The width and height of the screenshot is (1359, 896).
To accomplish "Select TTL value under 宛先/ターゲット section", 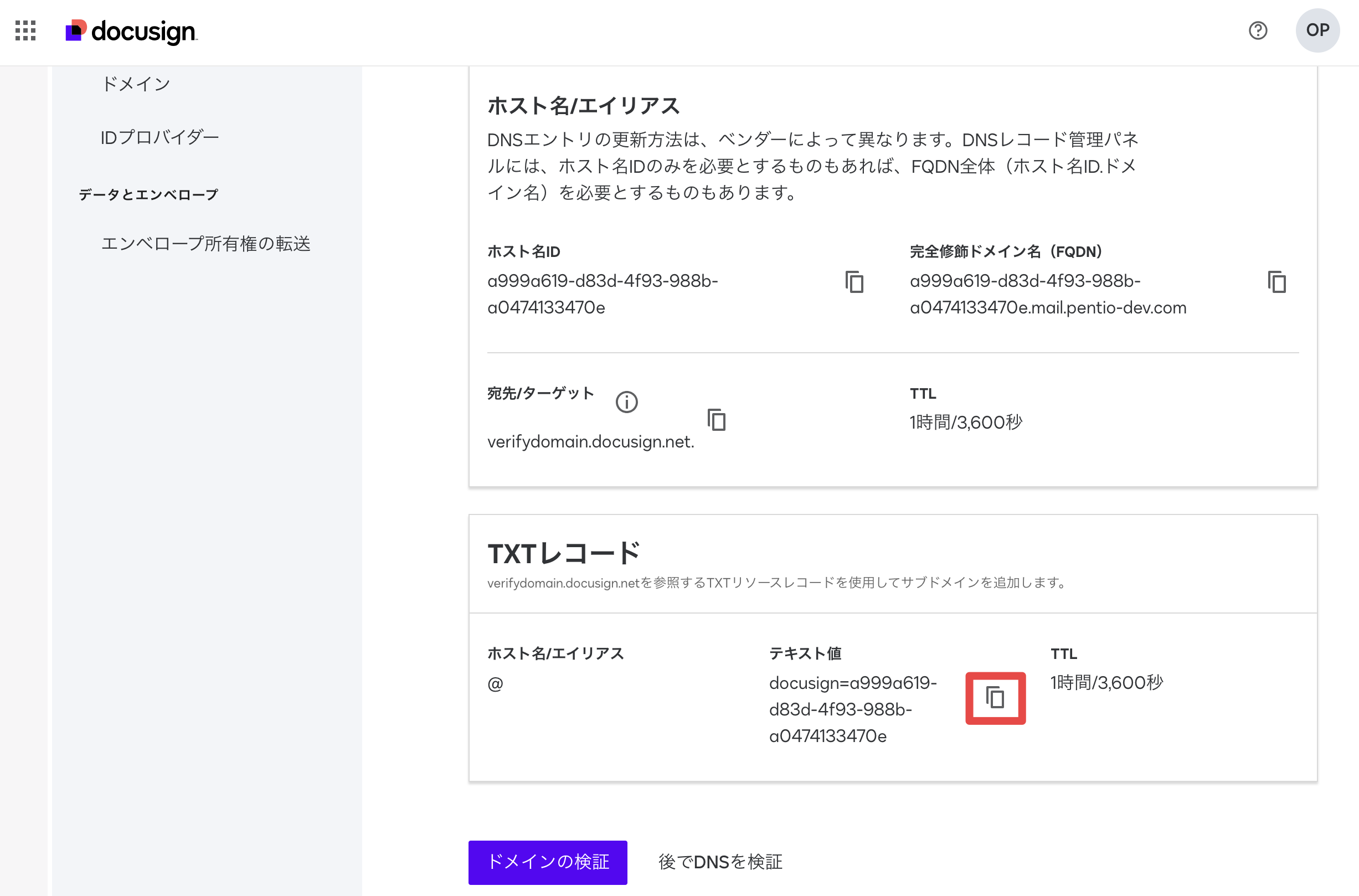I will pos(966,423).
